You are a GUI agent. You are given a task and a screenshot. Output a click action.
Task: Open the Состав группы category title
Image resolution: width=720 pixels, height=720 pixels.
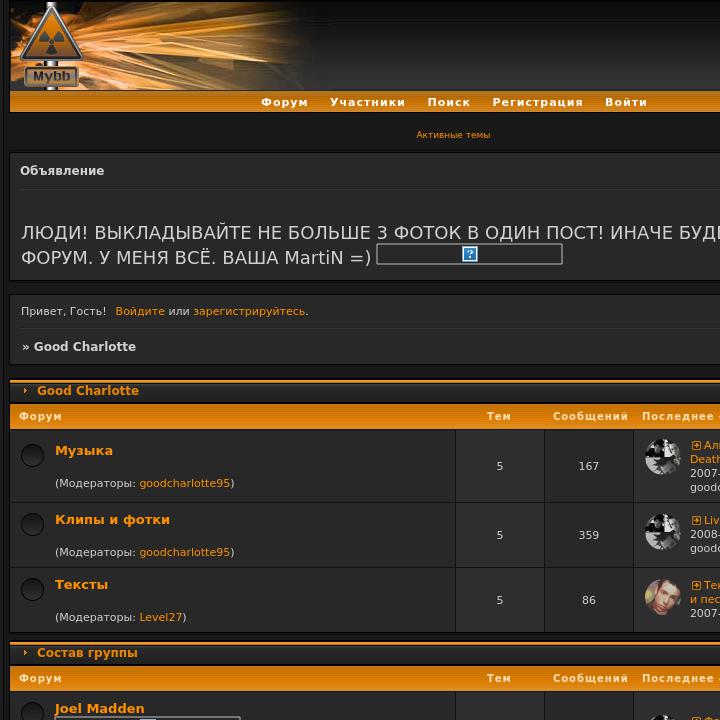point(87,652)
